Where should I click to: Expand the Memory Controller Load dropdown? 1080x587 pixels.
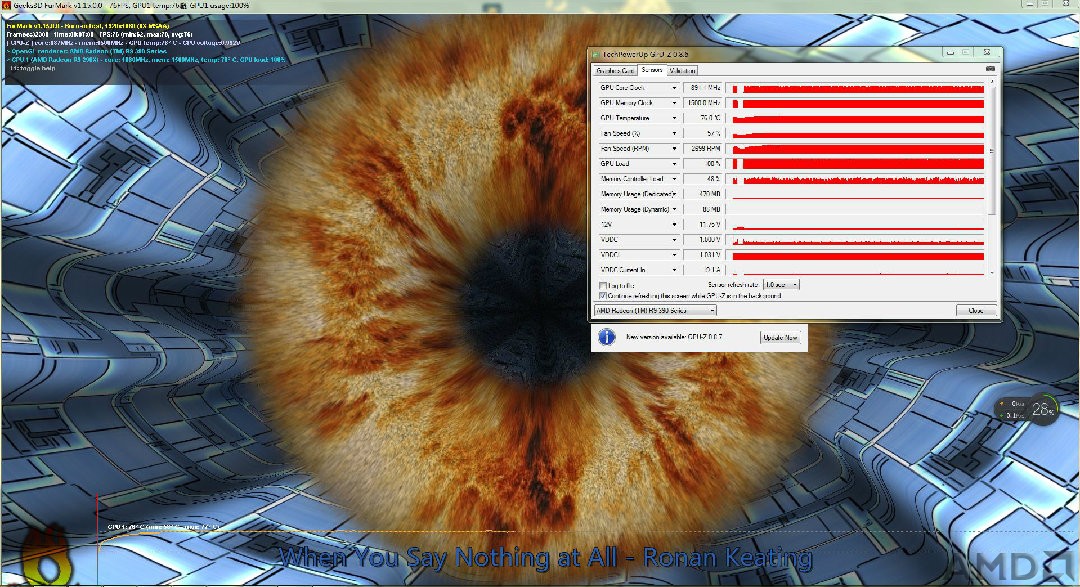point(674,179)
